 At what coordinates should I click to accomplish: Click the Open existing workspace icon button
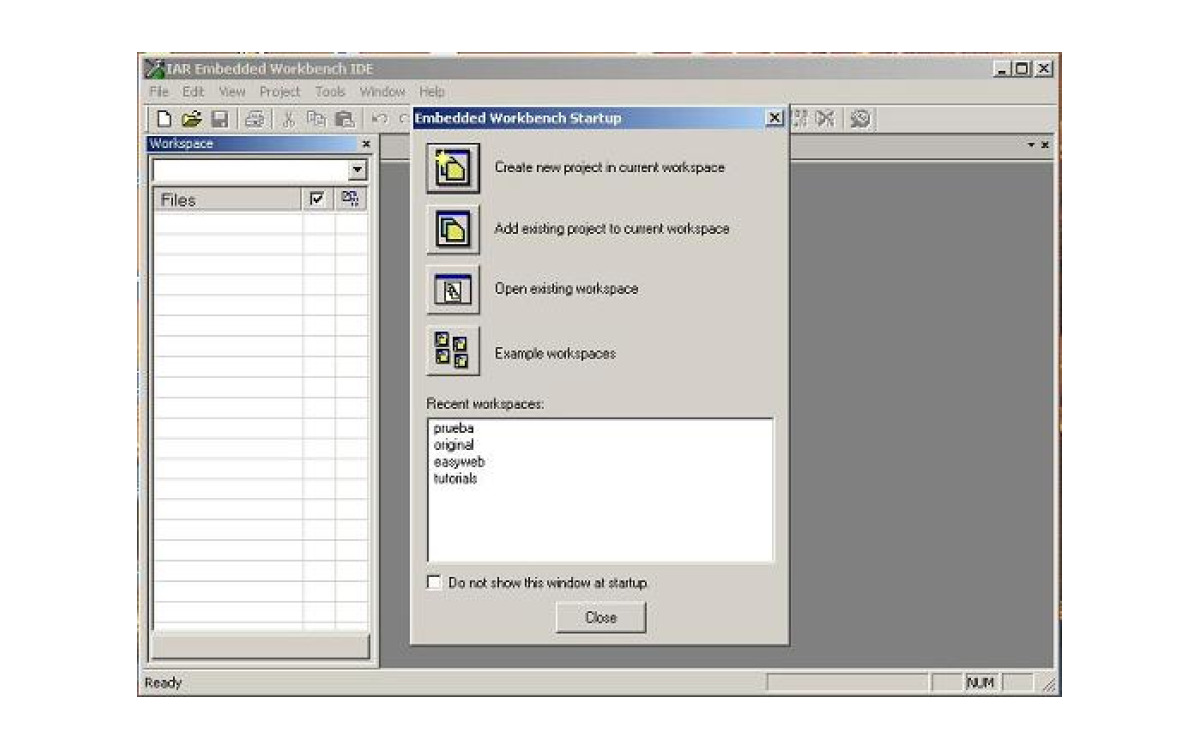coord(453,290)
